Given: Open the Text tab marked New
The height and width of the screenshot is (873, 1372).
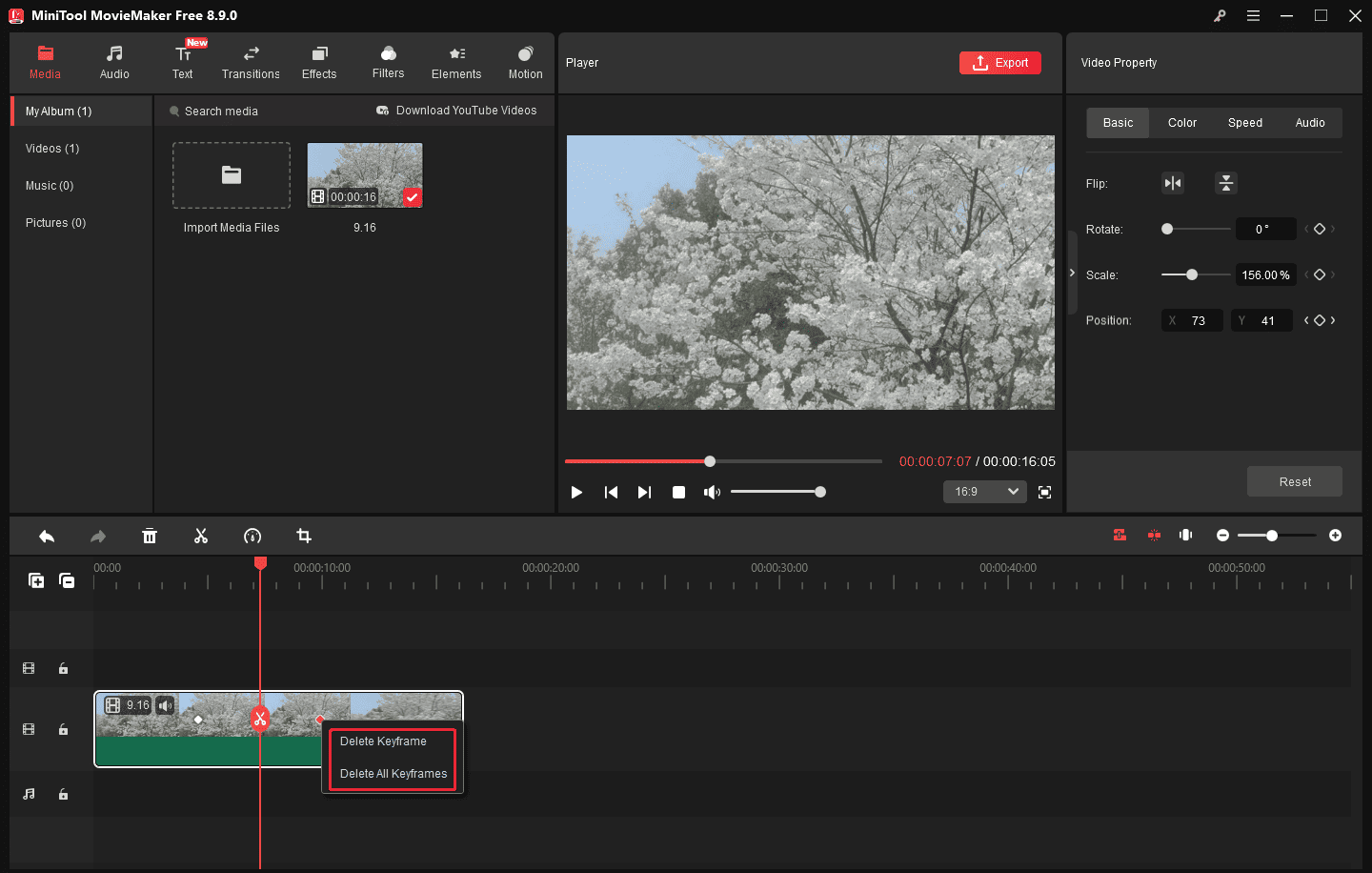Looking at the screenshot, I should coord(183,63).
